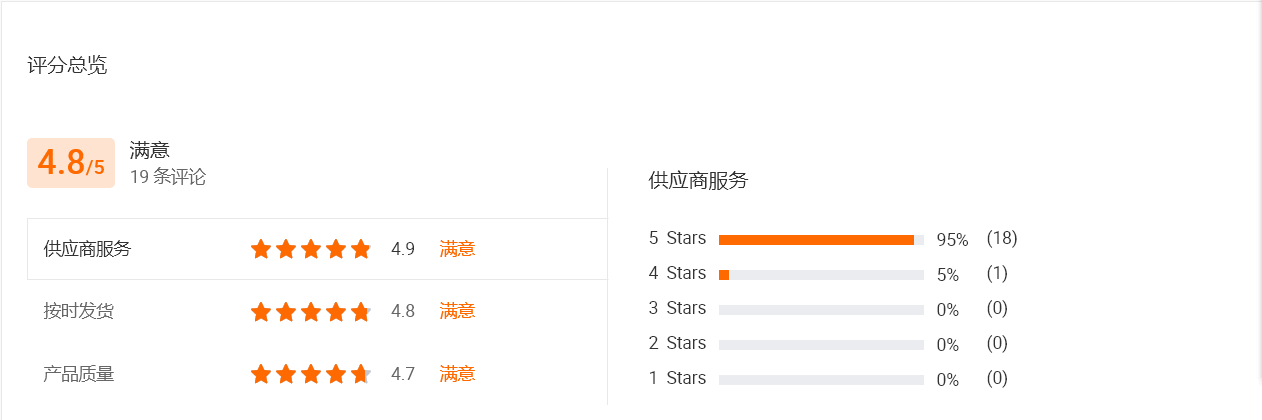The height and width of the screenshot is (420, 1262).
Task: Open the 19 条评论 review count
Action: pyautogui.click(x=168, y=177)
